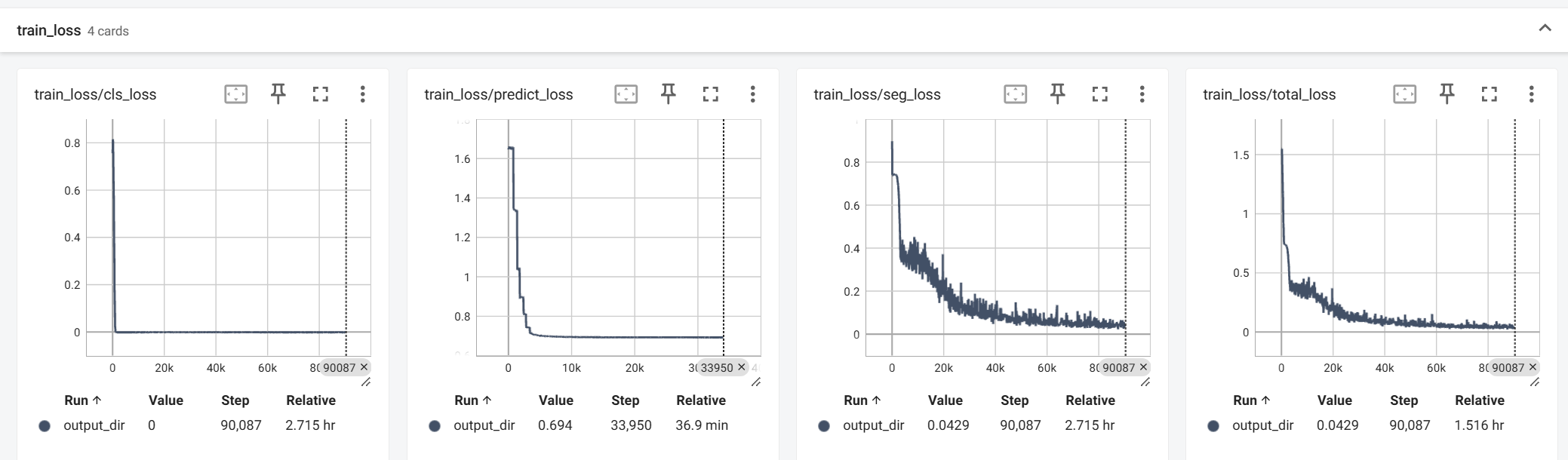Fit domain to data in total_loss card

click(x=1405, y=94)
